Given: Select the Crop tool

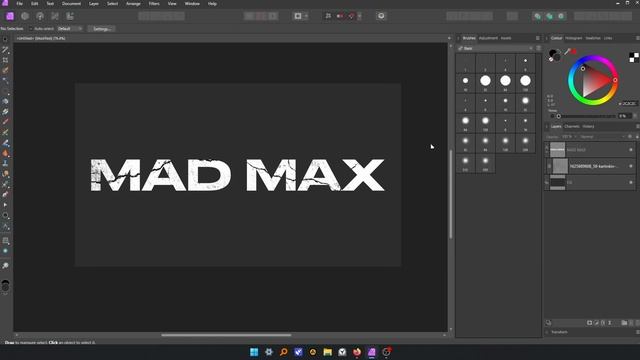Looking at the screenshot, I should 5,60.
